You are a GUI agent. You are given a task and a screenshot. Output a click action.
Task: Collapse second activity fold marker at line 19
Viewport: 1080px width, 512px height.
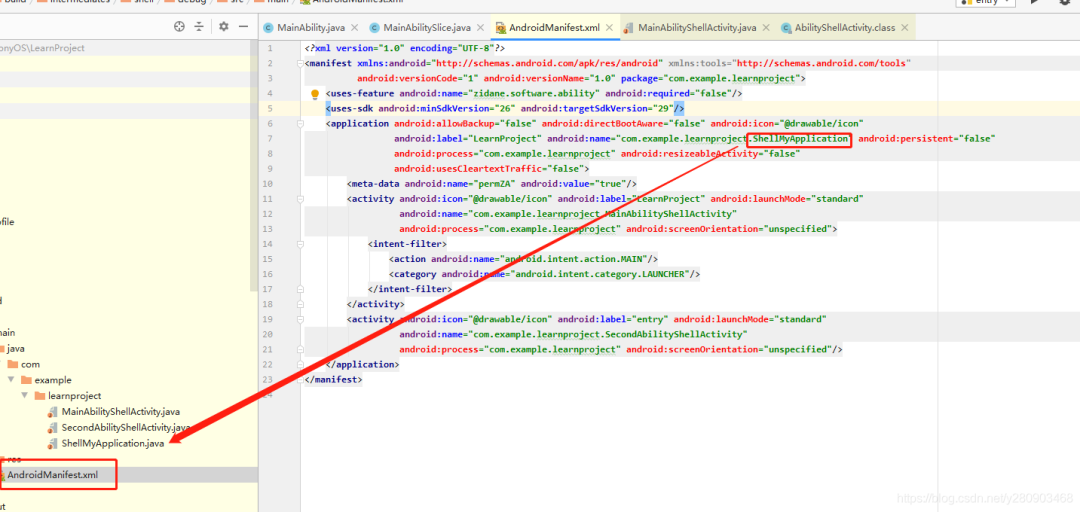click(300, 319)
